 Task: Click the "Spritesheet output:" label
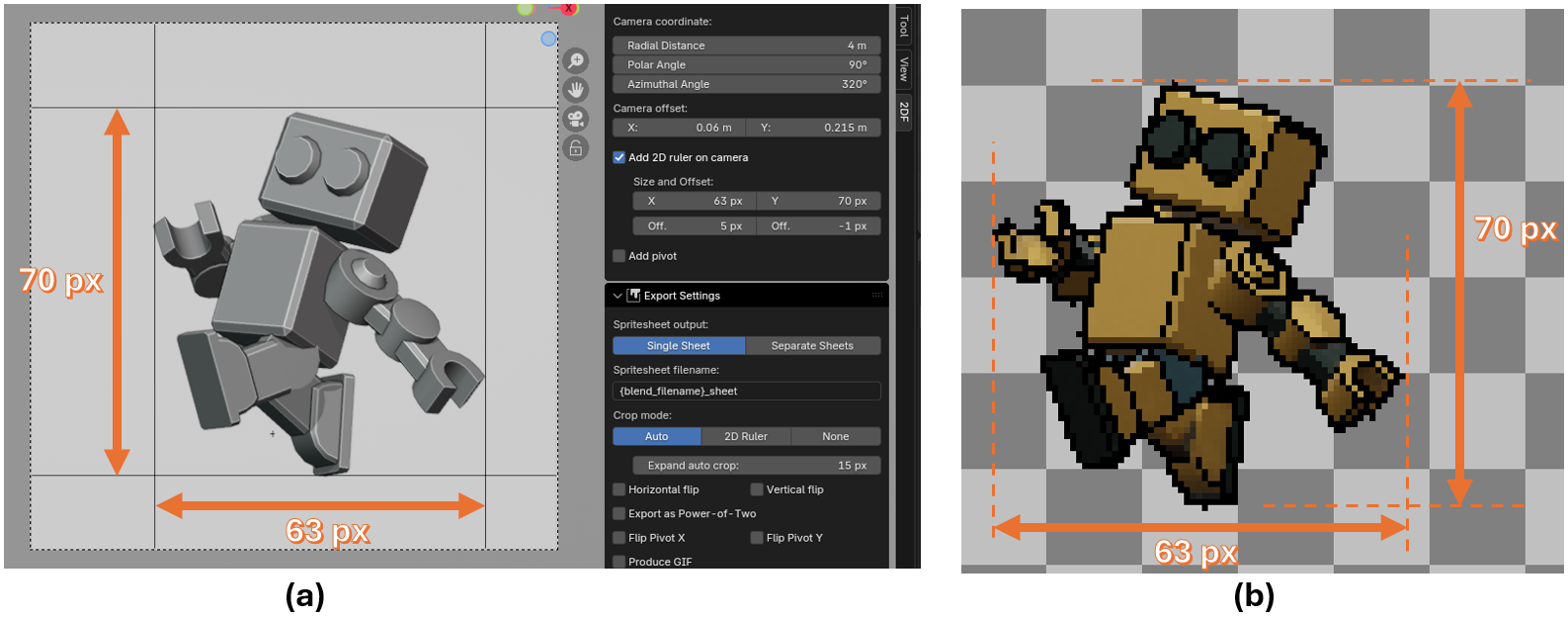pos(660,324)
